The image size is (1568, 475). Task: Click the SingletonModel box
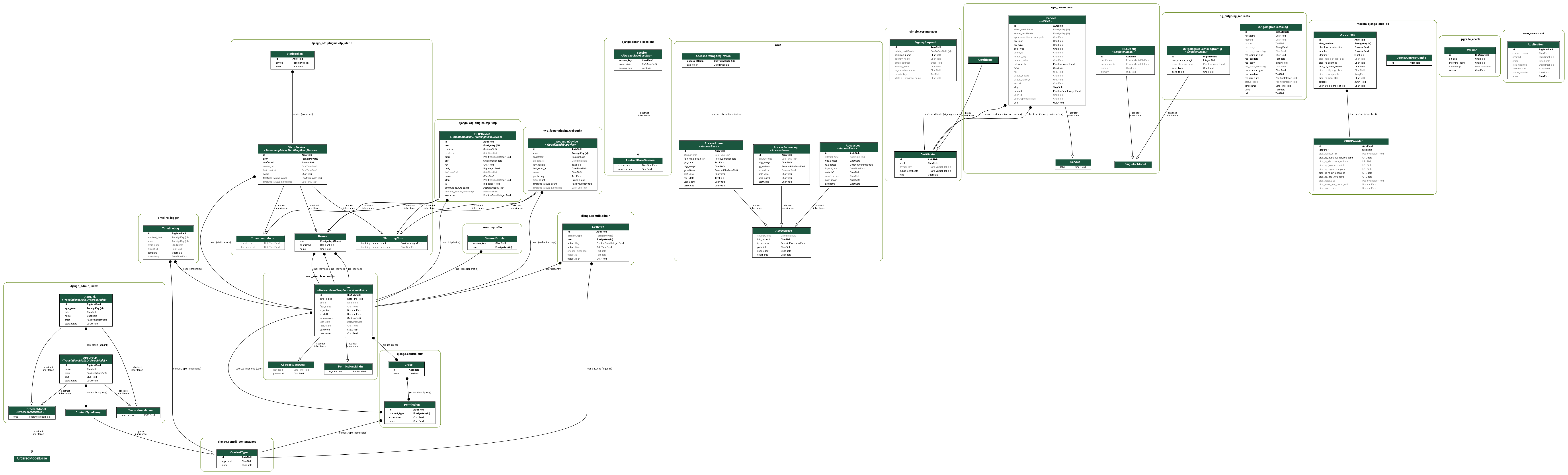pos(1133,164)
